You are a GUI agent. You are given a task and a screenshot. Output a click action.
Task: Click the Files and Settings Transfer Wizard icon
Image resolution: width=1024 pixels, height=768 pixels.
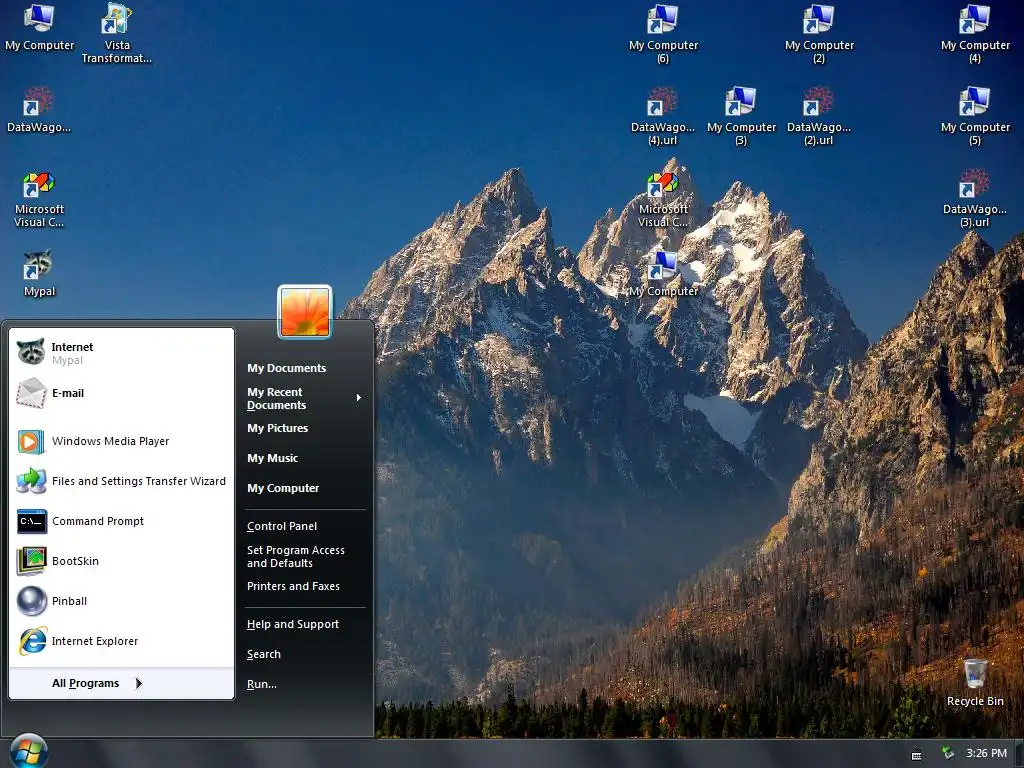pyautogui.click(x=31, y=481)
